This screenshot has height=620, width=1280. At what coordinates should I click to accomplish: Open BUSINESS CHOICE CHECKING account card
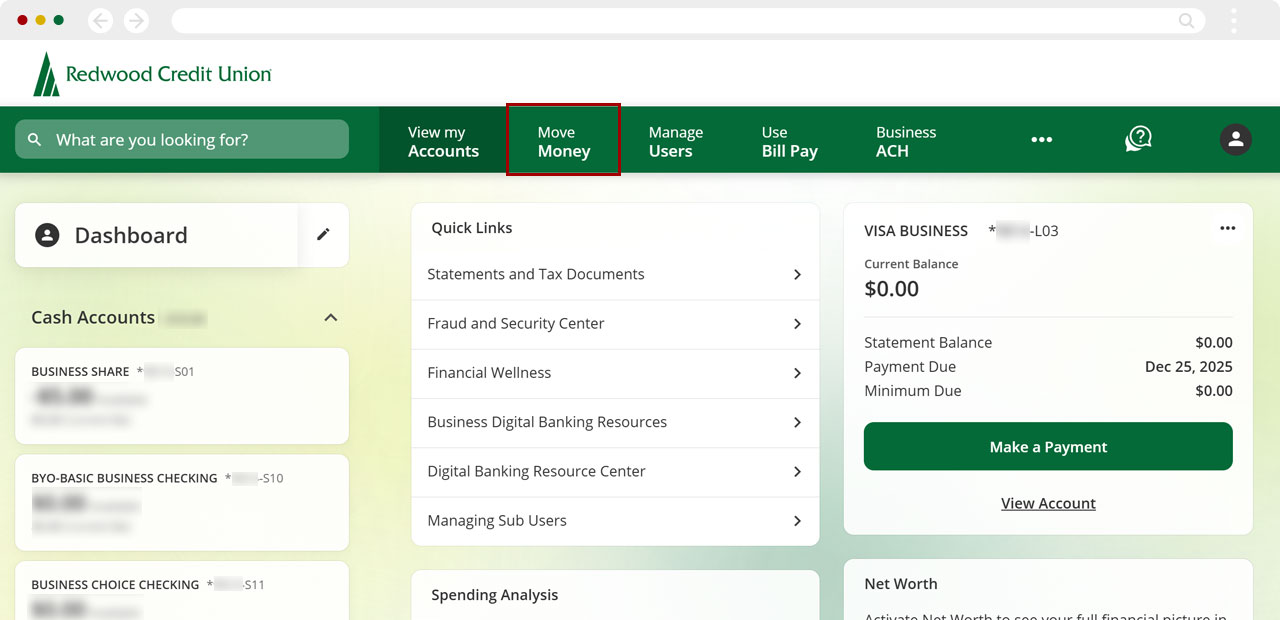click(x=182, y=592)
